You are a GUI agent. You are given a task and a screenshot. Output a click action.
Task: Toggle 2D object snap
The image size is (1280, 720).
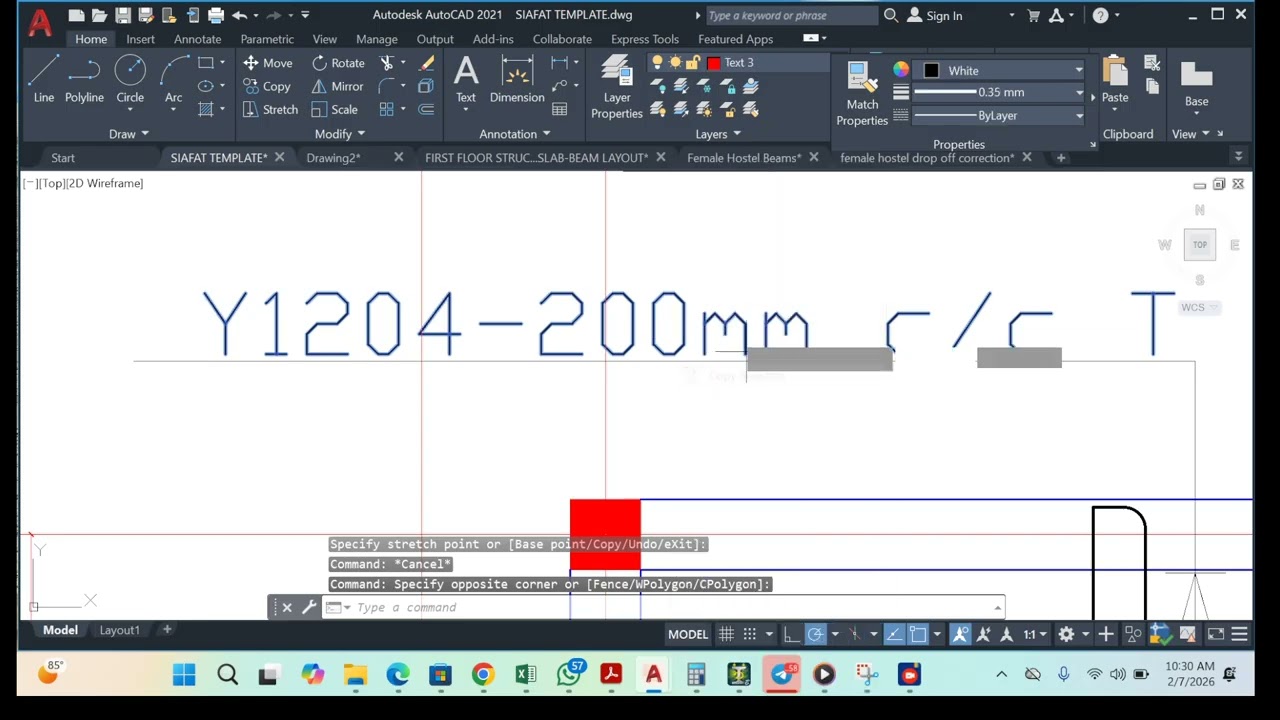918,634
